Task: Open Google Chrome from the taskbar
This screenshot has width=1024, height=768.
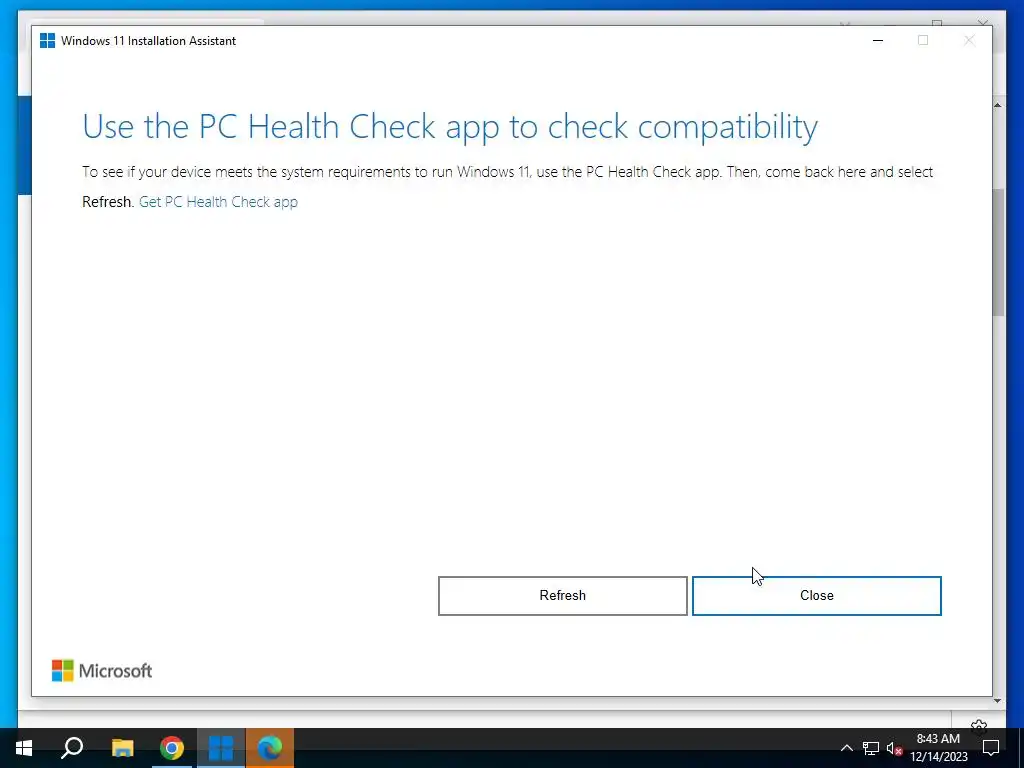Action: [x=172, y=748]
